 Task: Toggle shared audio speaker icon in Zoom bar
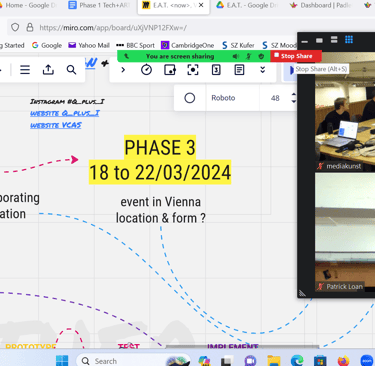click(x=236, y=56)
